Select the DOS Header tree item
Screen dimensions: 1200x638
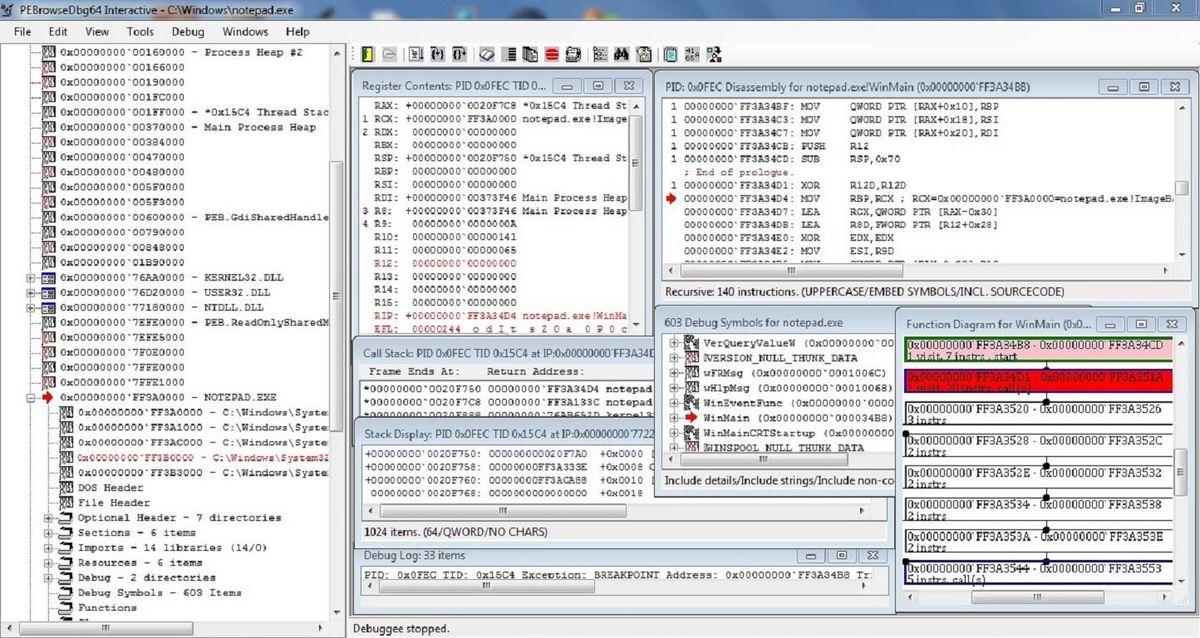tap(110, 488)
